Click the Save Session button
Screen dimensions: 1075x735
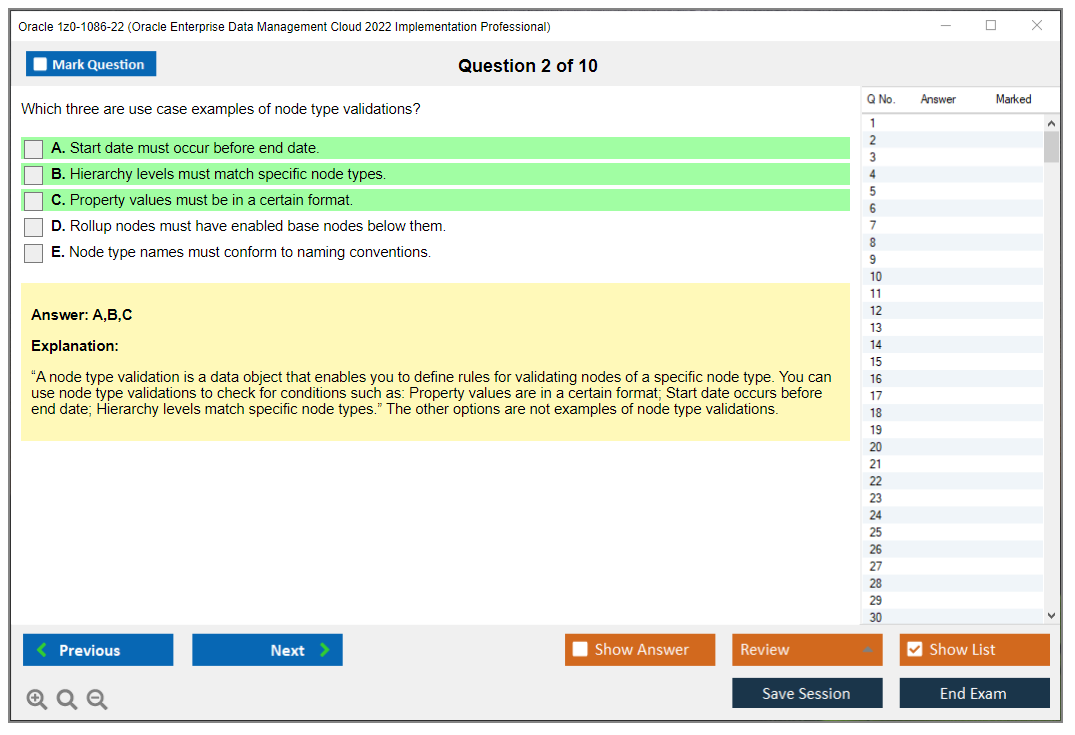coord(807,693)
